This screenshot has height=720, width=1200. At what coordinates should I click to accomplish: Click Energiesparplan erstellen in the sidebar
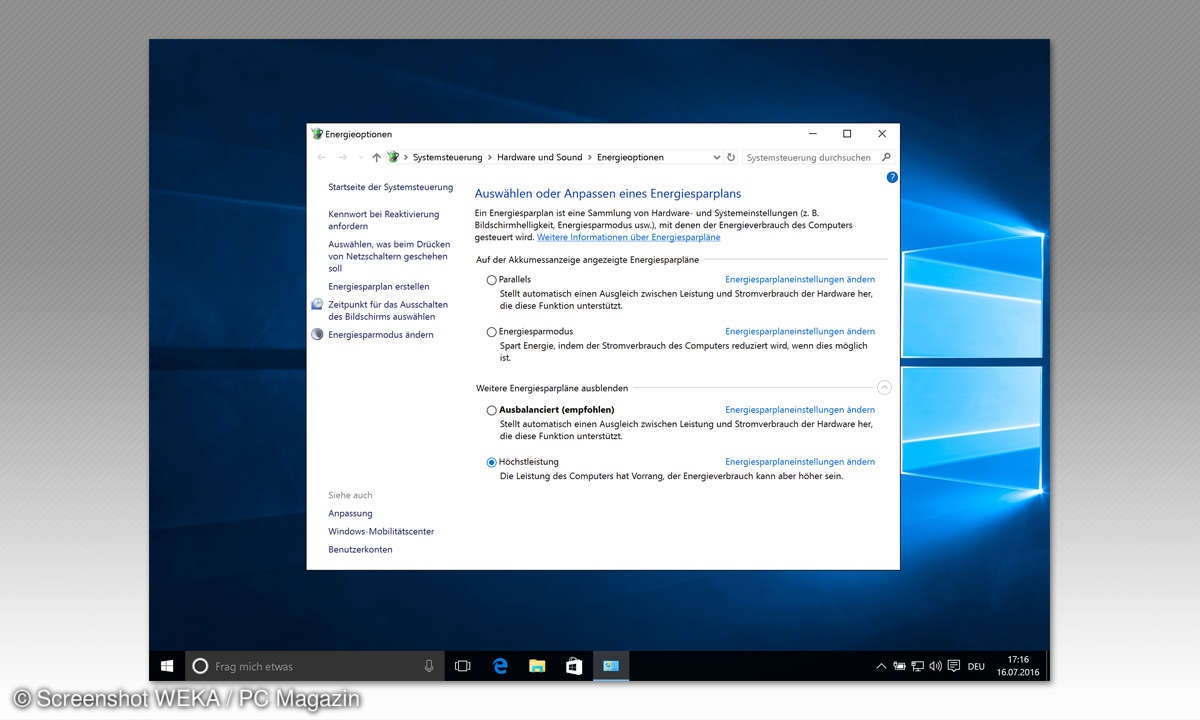pyautogui.click(x=378, y=287)
